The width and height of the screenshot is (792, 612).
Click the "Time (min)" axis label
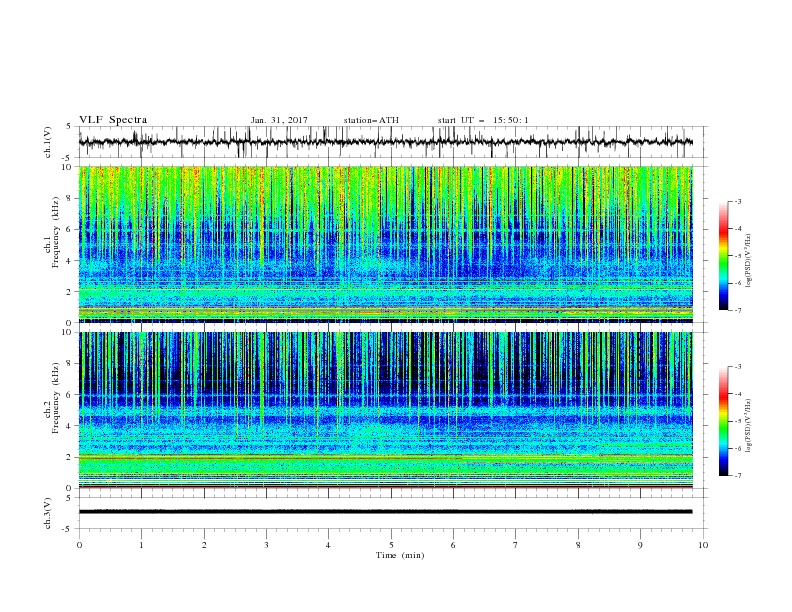[400, 555]
